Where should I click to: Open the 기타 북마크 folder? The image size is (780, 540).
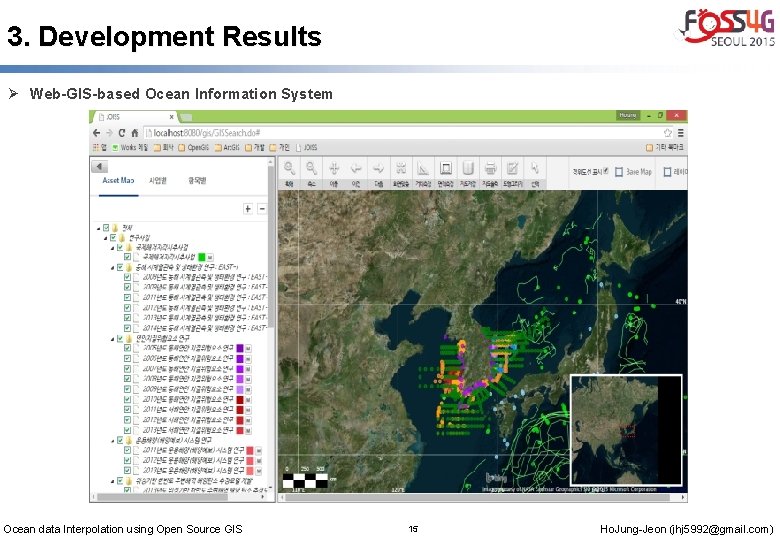click(665, 147)
